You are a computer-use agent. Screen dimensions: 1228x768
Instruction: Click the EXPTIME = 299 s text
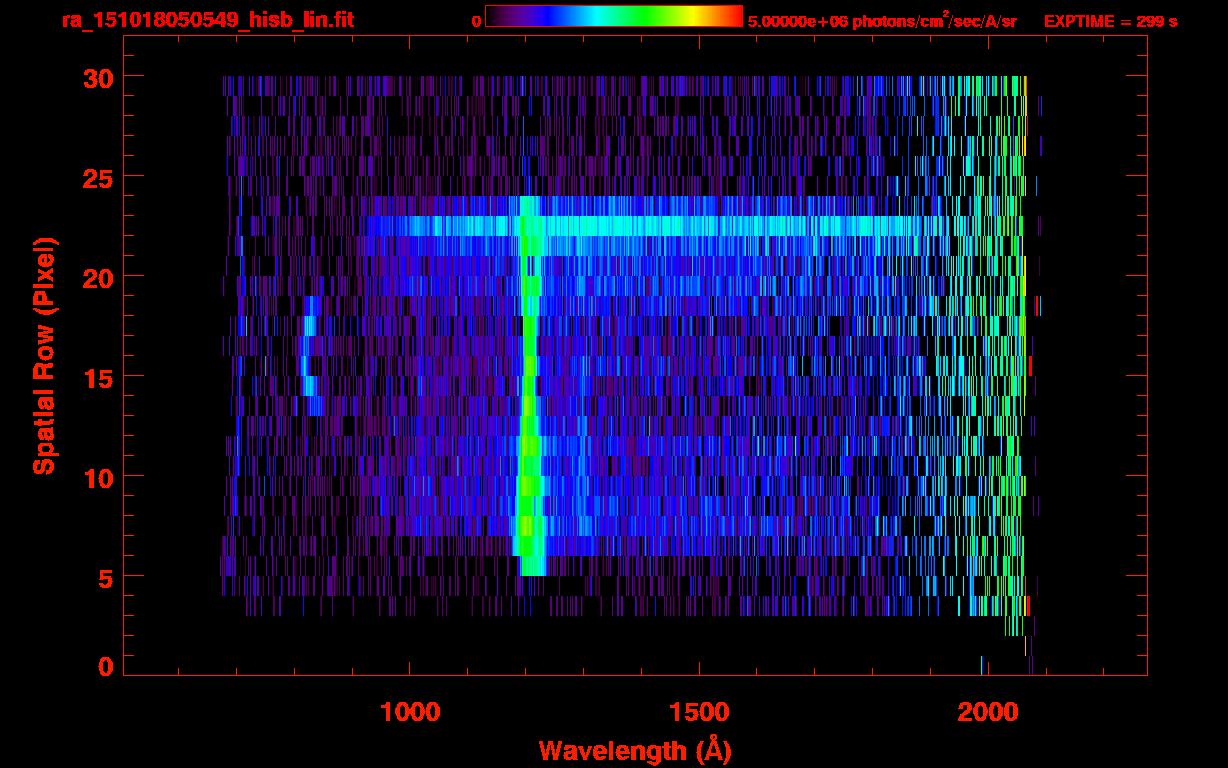point(1110,21)
